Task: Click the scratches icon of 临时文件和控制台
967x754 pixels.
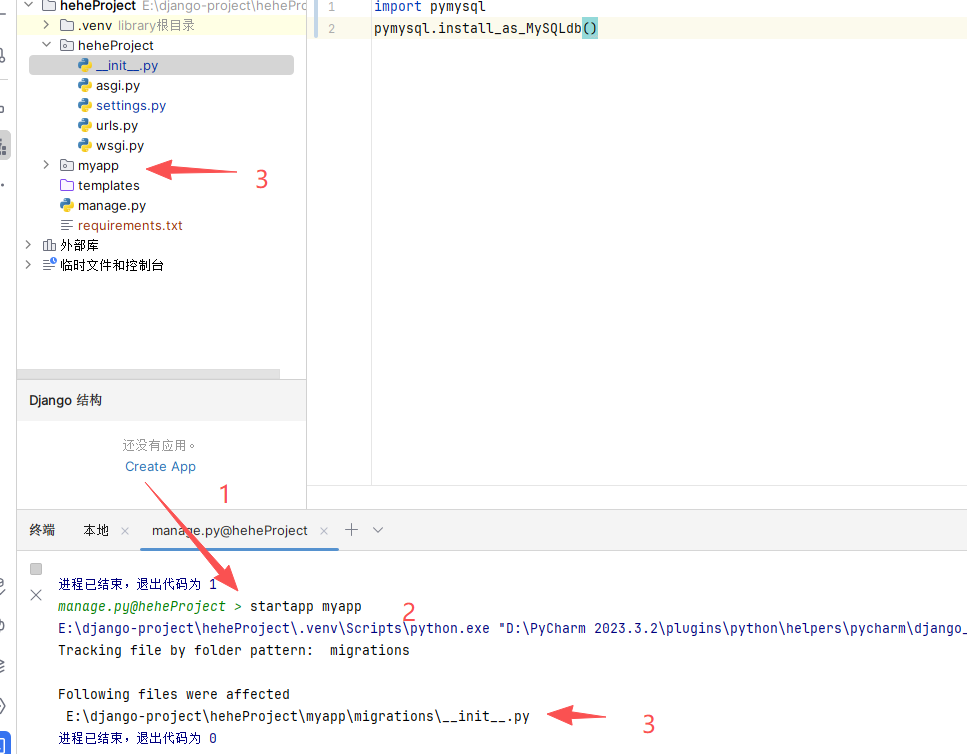Action: (x=49, y=264)
